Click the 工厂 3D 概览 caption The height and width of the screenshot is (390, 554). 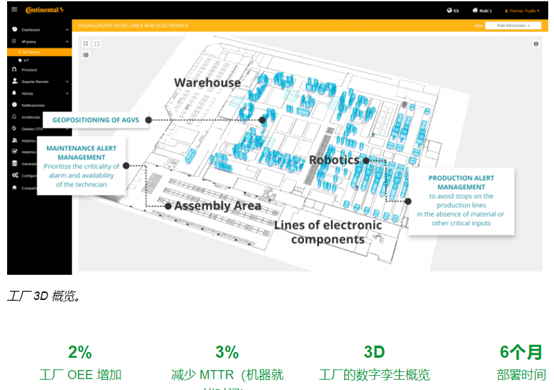(x=44, y=296)
